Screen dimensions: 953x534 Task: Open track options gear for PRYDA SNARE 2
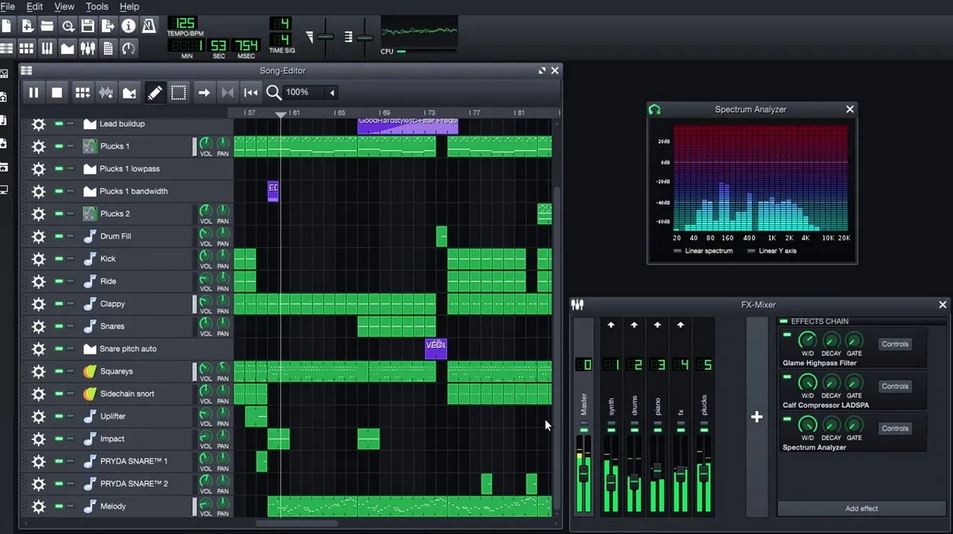point(38,484)
